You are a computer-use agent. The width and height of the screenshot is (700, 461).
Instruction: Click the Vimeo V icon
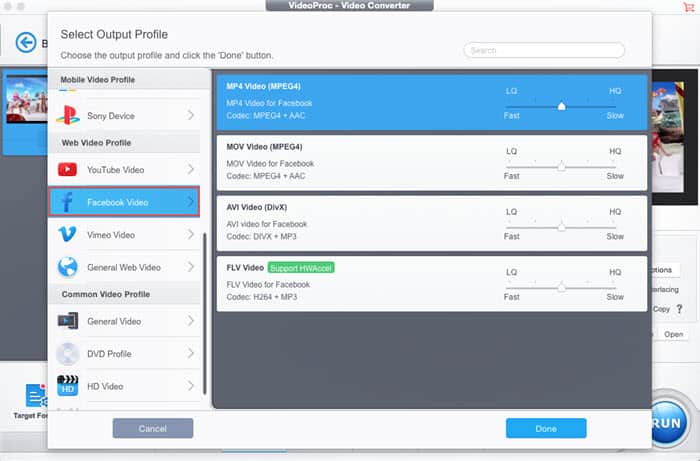pos(67,234)
